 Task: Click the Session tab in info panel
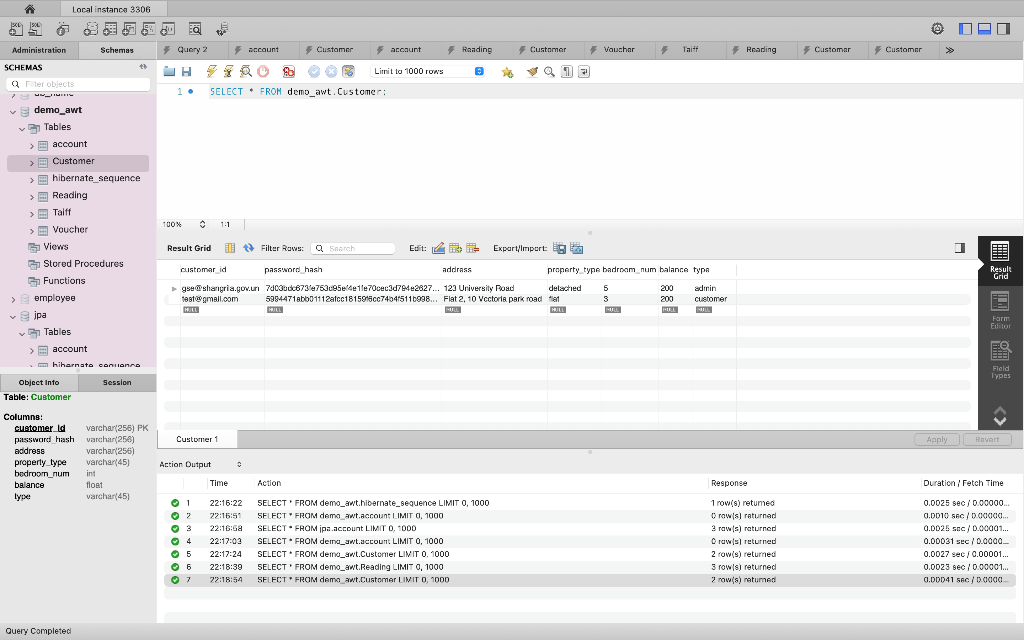pyautogui.click(x=117, y=383)
